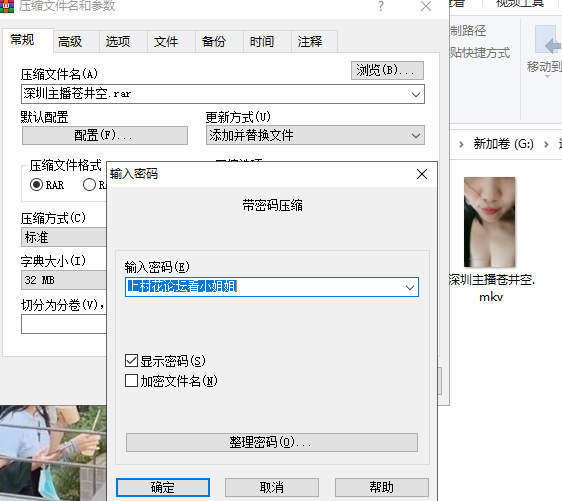The width and height of the screenshot is (562, 501).
Task: Enable encrypt file names checkbox
Action: click(132, 381)
